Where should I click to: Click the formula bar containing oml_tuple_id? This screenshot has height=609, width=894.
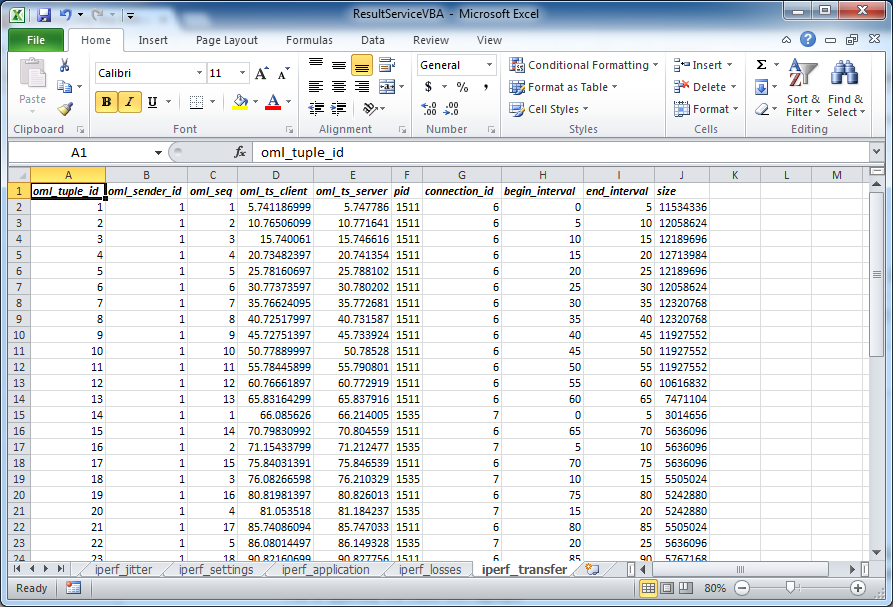561,152
